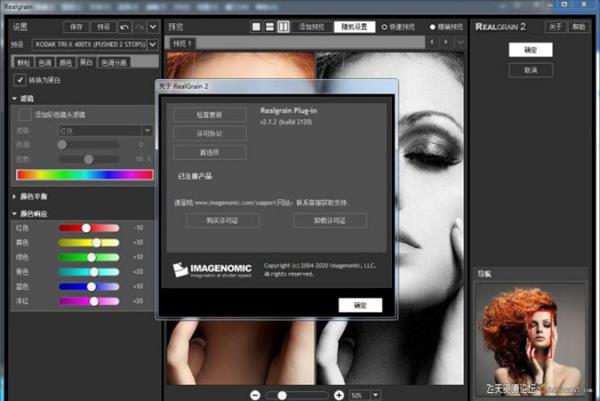The width and height of the screenshot is (600, 401).
Task: Click the 红色 color response slider
Action: click(x=87, y=228)
